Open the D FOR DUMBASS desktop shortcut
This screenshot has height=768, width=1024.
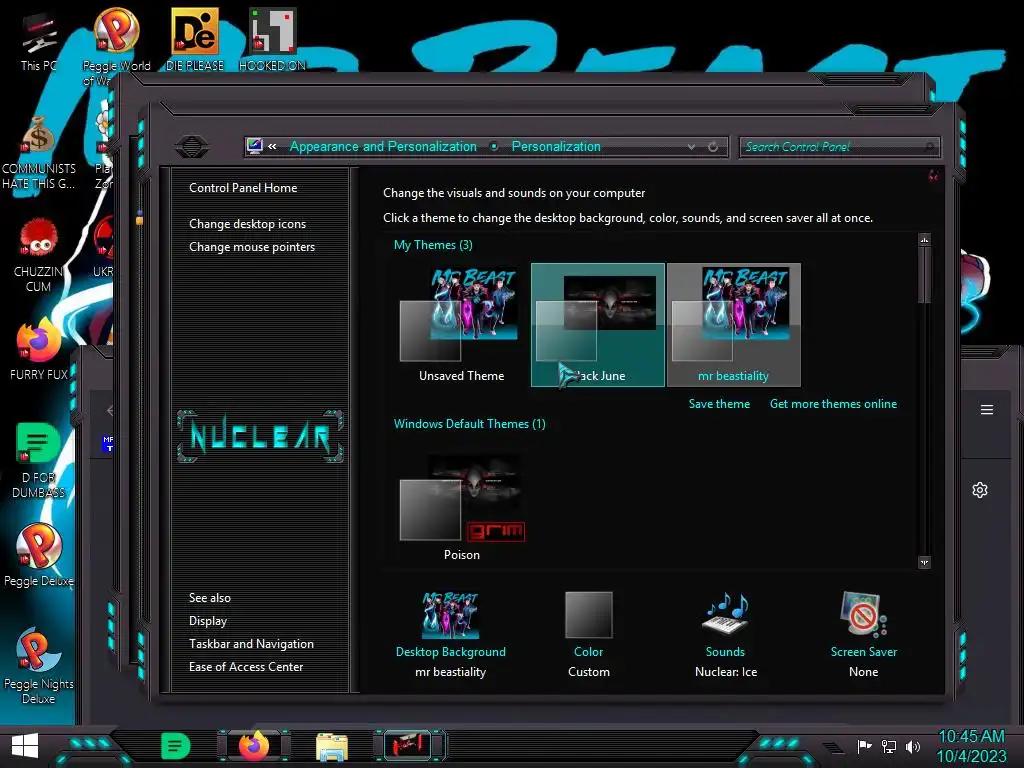(x=38, y=460)
